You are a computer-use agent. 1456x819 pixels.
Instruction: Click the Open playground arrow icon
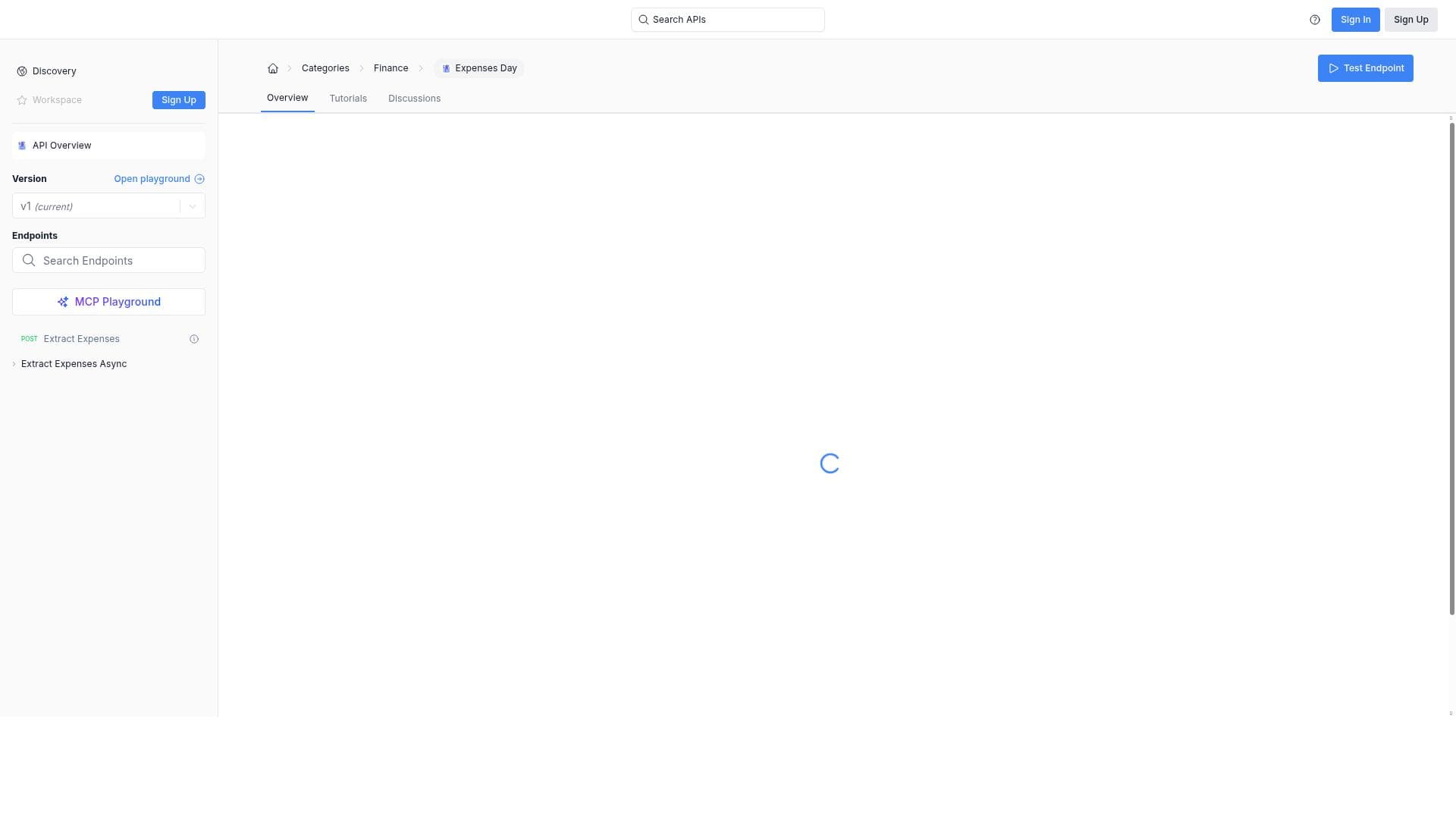(x=199, y=179)
